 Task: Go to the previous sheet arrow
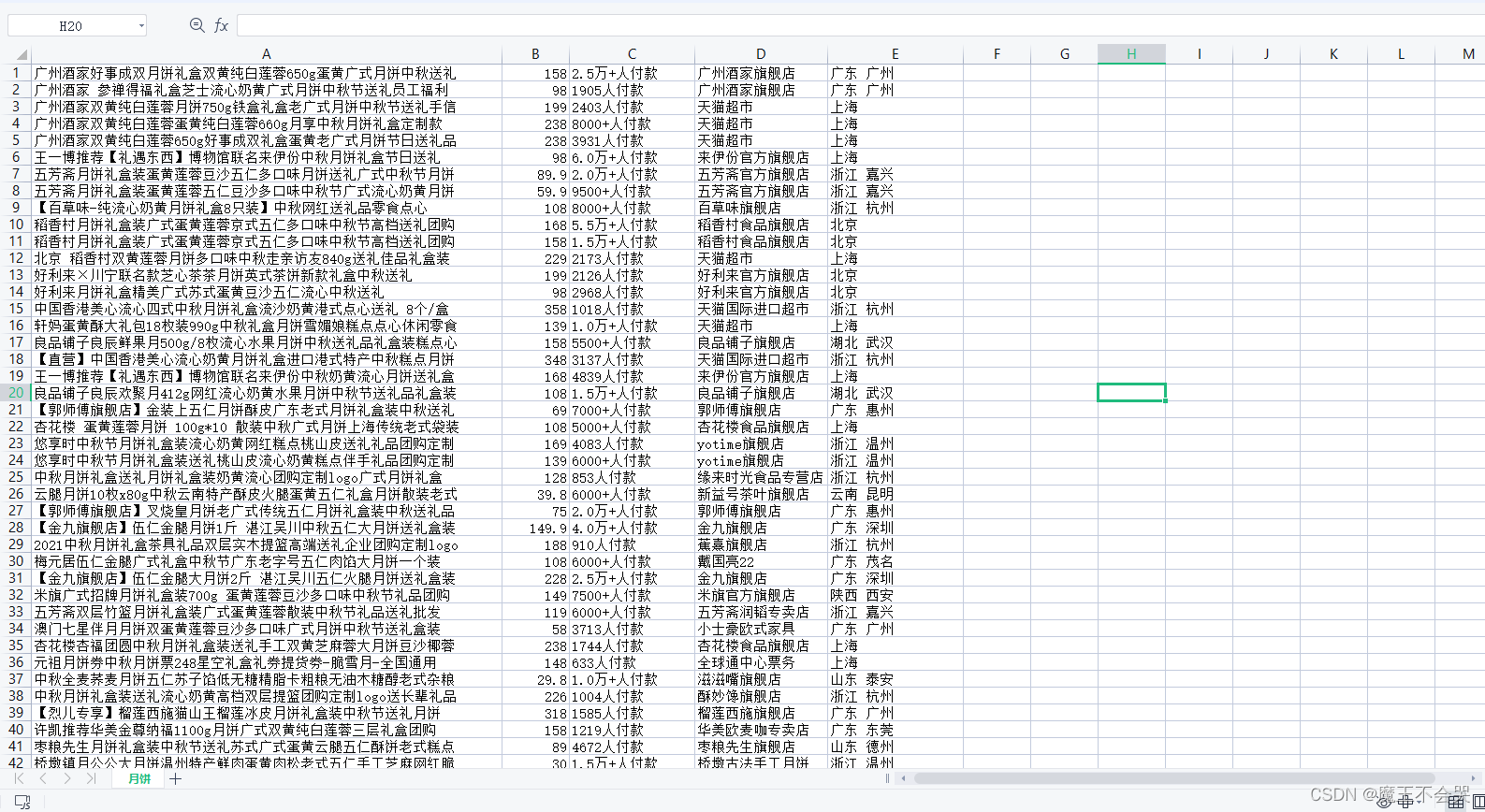(42, 778)
